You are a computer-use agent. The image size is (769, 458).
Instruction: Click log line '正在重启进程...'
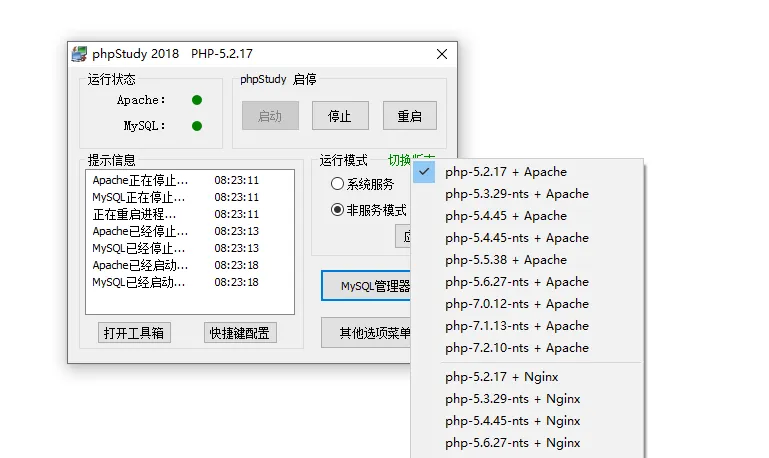(176, 214)
